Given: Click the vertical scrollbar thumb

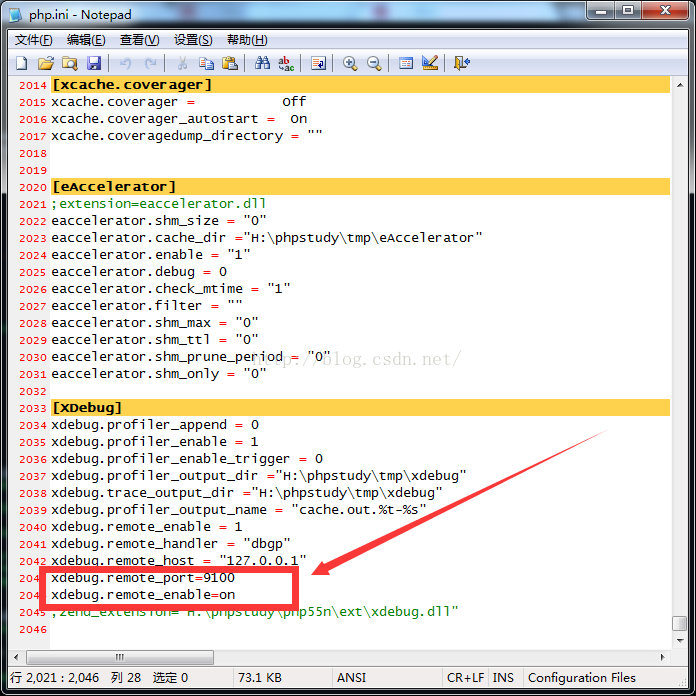Looking at the screenshot, I should [x=680, y=623].
